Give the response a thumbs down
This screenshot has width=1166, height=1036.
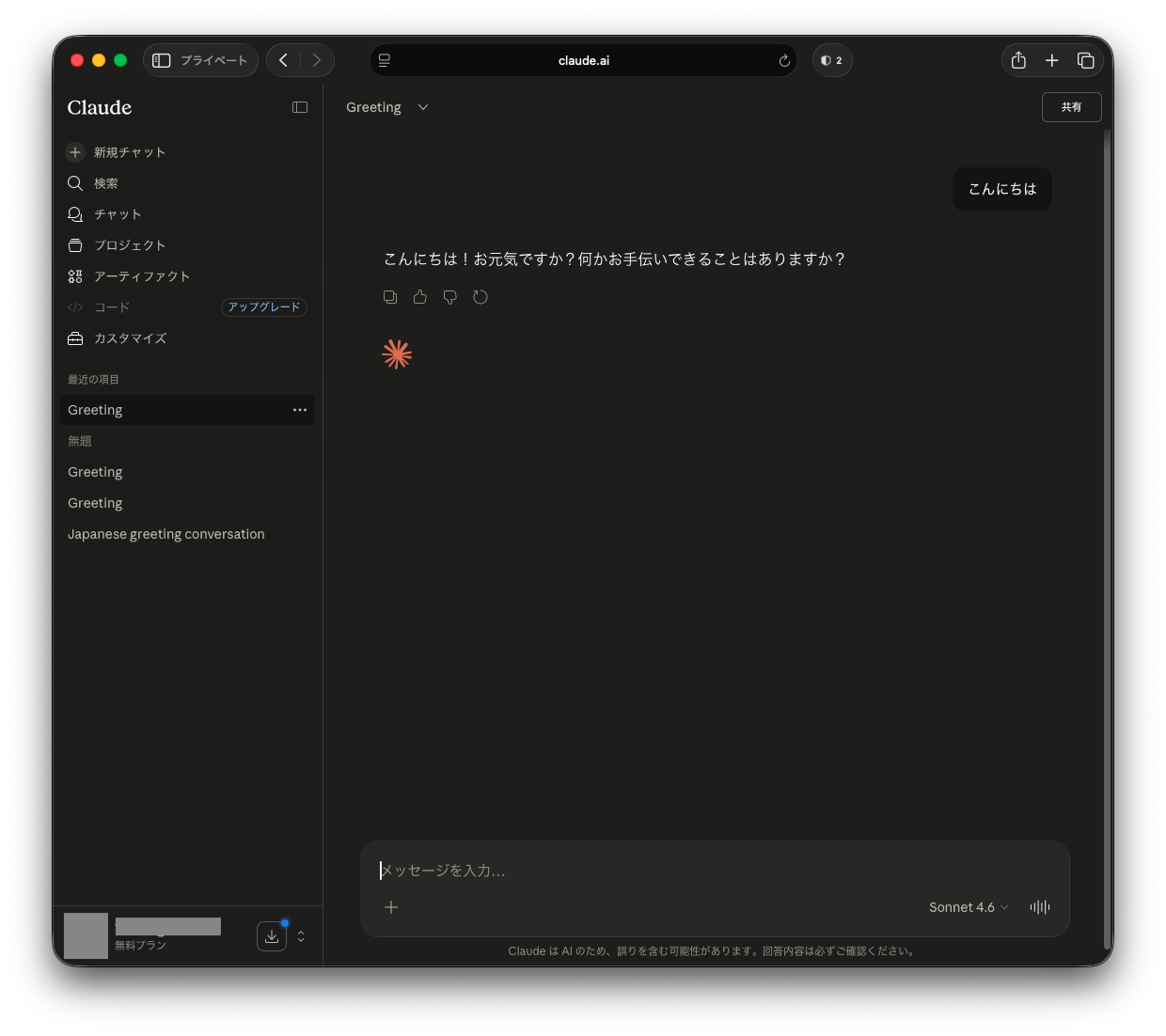tap(450, 297)
